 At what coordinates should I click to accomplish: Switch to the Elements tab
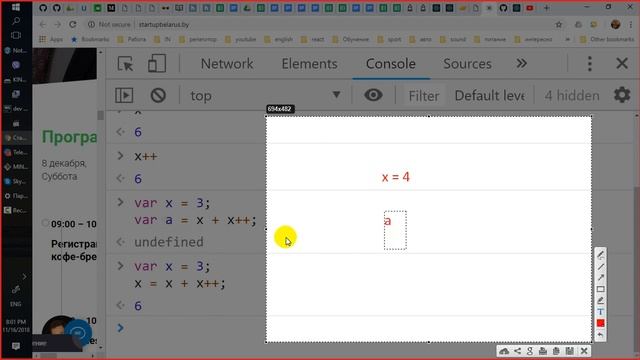click(309, 64)
